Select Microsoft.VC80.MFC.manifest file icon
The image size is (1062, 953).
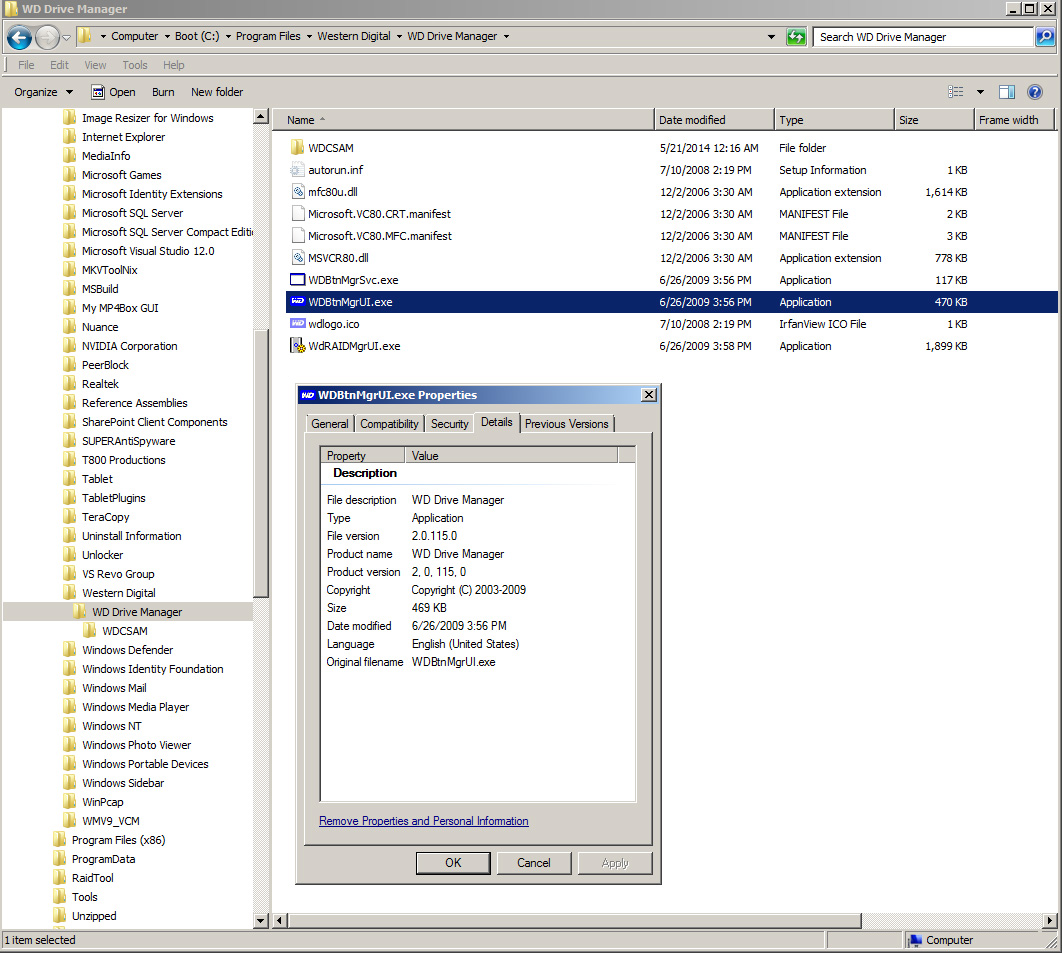[297, 236]
